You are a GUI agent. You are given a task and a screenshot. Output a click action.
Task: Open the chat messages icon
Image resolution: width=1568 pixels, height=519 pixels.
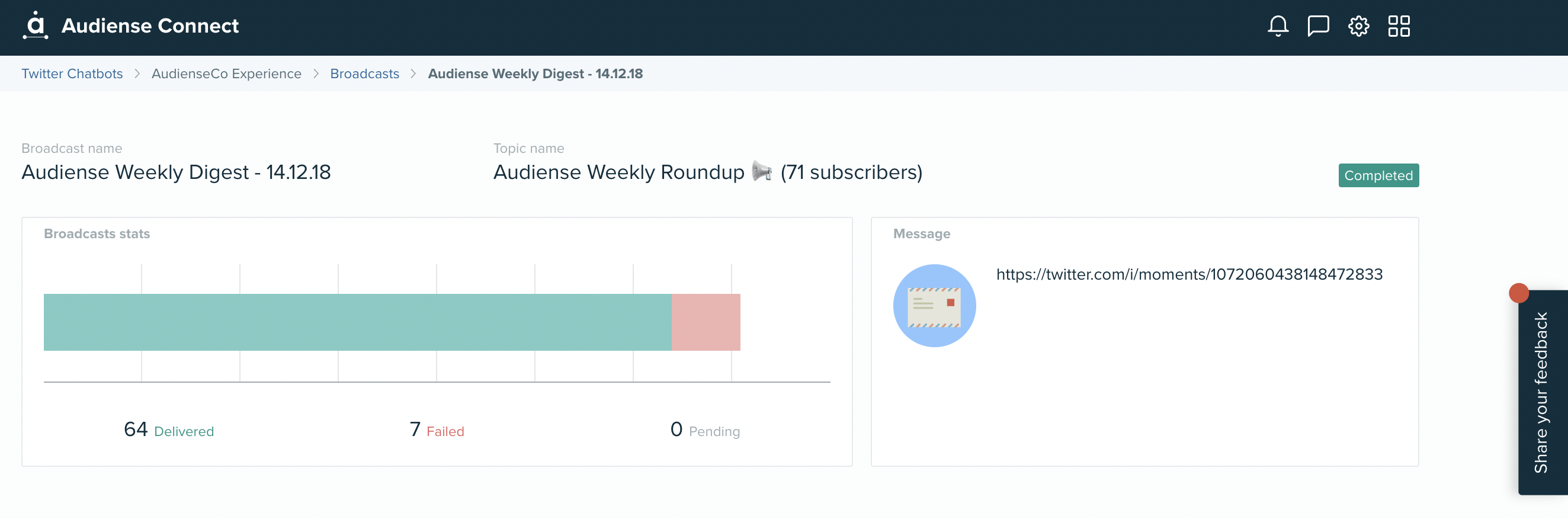(x=1318, y=26)
